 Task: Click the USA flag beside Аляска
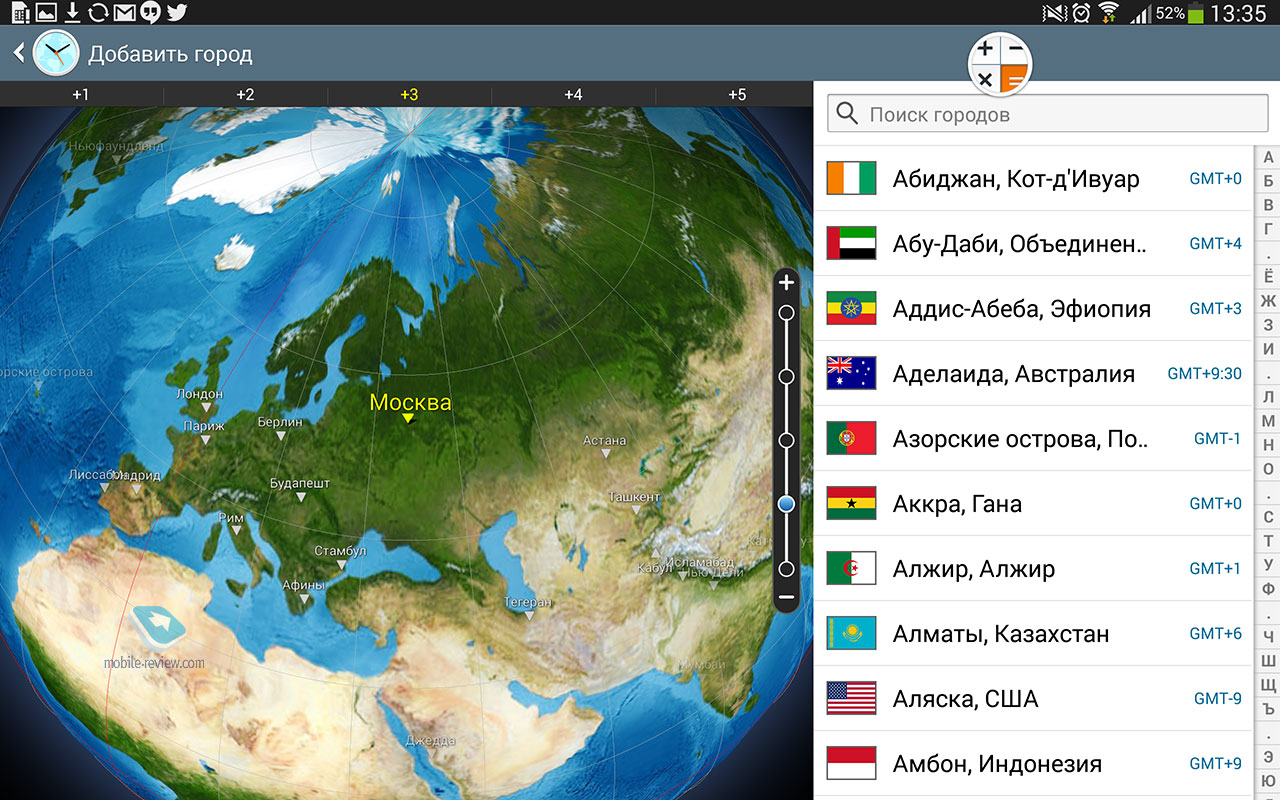pyautogui.click(x=851, y=698)
